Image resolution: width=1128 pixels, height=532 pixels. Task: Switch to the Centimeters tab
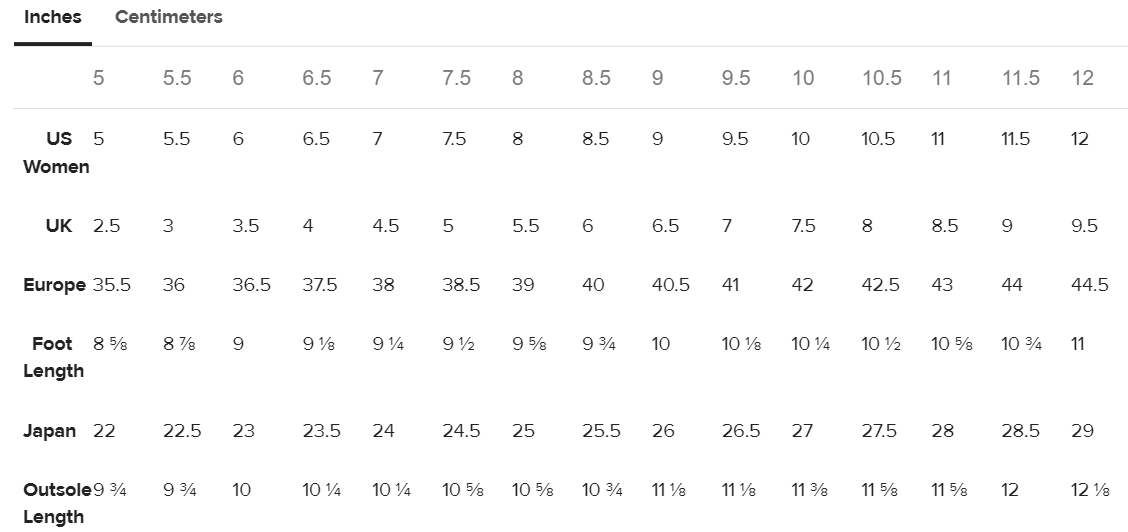point(168,17)
